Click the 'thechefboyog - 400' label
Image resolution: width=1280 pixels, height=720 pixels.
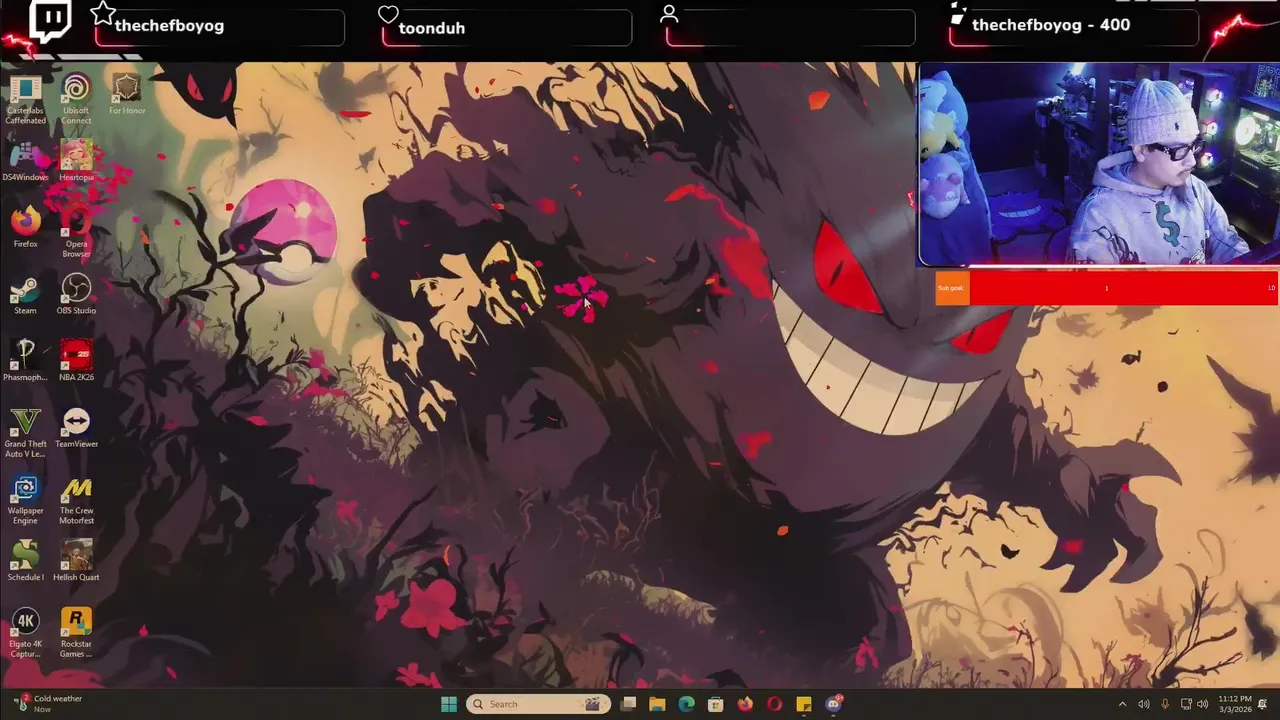coord(1051,25)
